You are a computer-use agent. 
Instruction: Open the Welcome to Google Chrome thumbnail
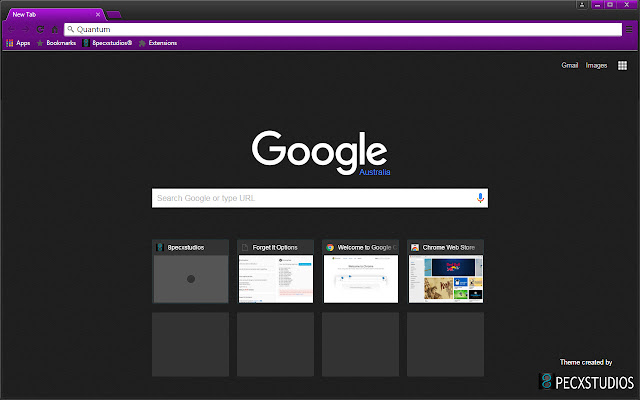[360, 271]
